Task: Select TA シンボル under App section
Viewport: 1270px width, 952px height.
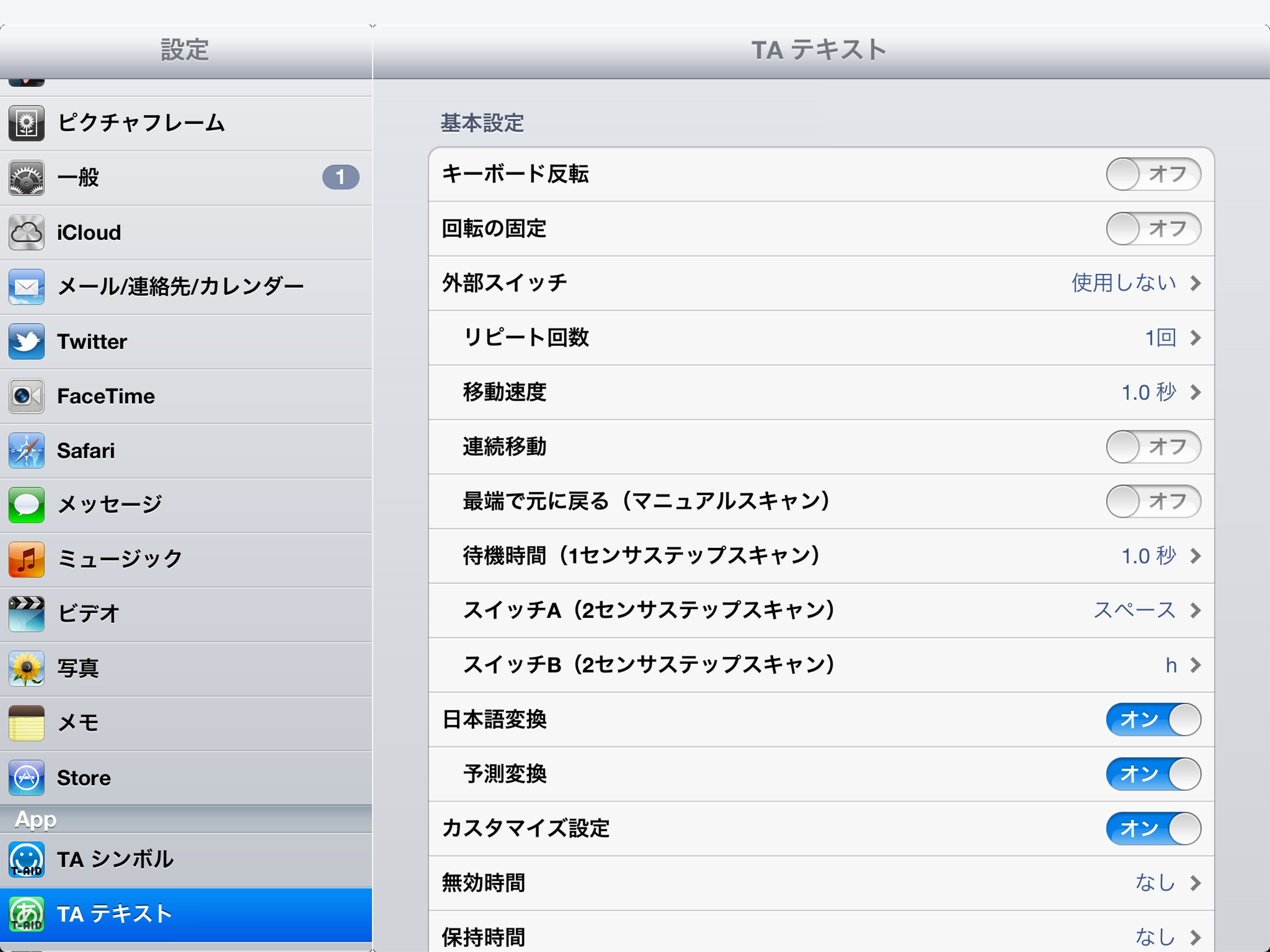Action: click(x=186, y=860)
